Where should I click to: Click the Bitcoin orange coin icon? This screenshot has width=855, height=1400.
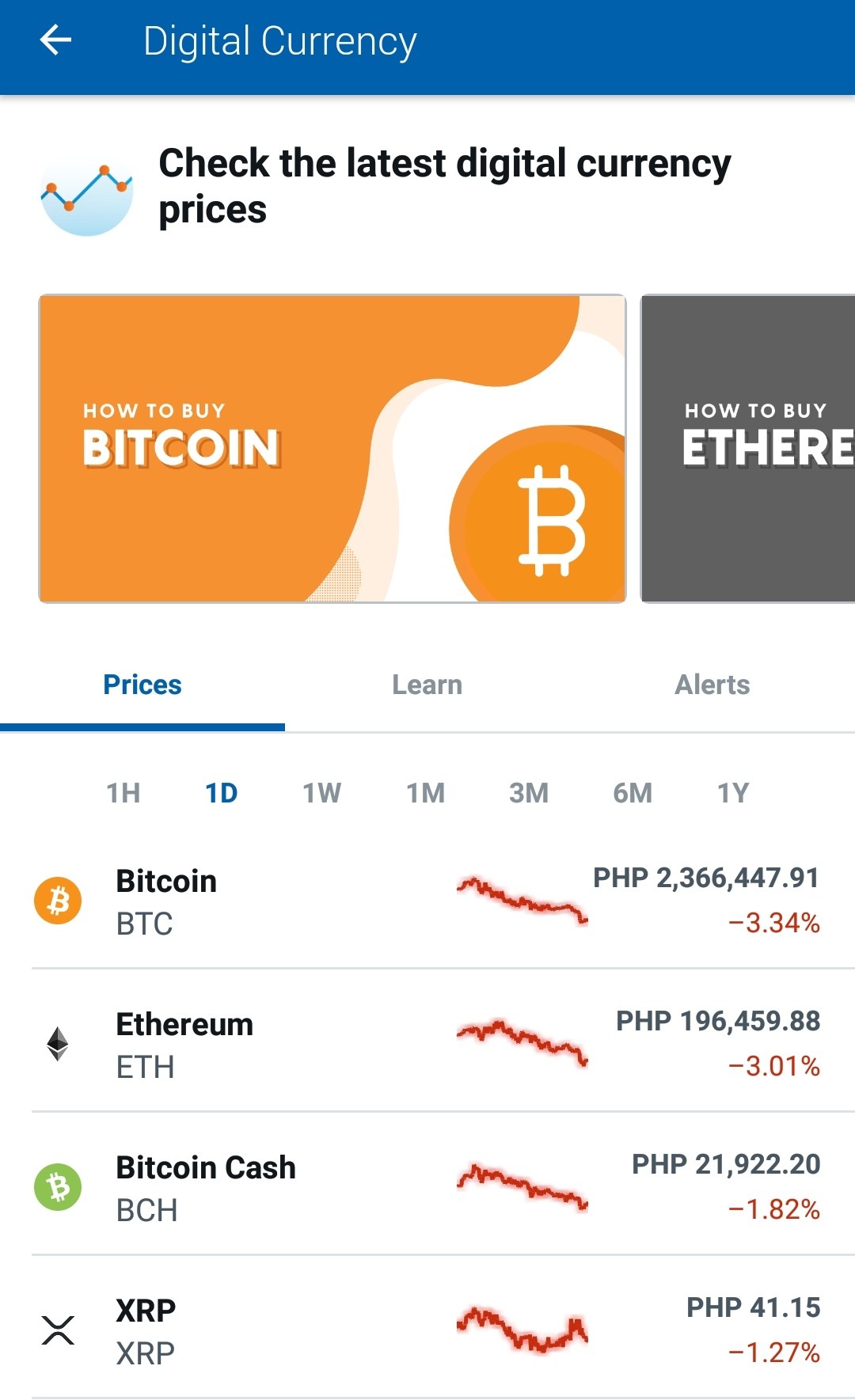(58, 901)
